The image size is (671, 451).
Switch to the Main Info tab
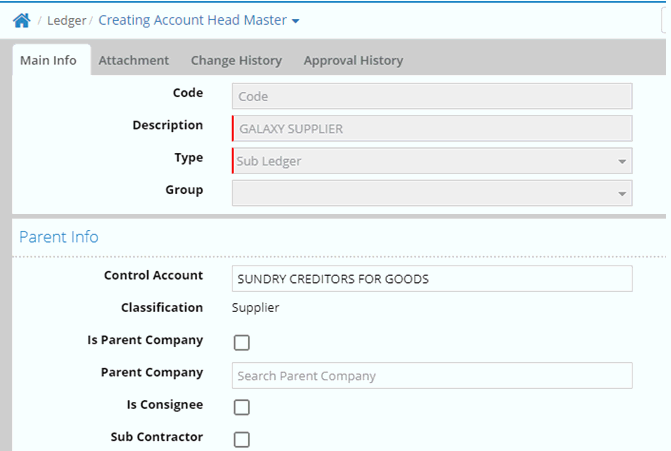pyautogui.click(x=48, y=61)
